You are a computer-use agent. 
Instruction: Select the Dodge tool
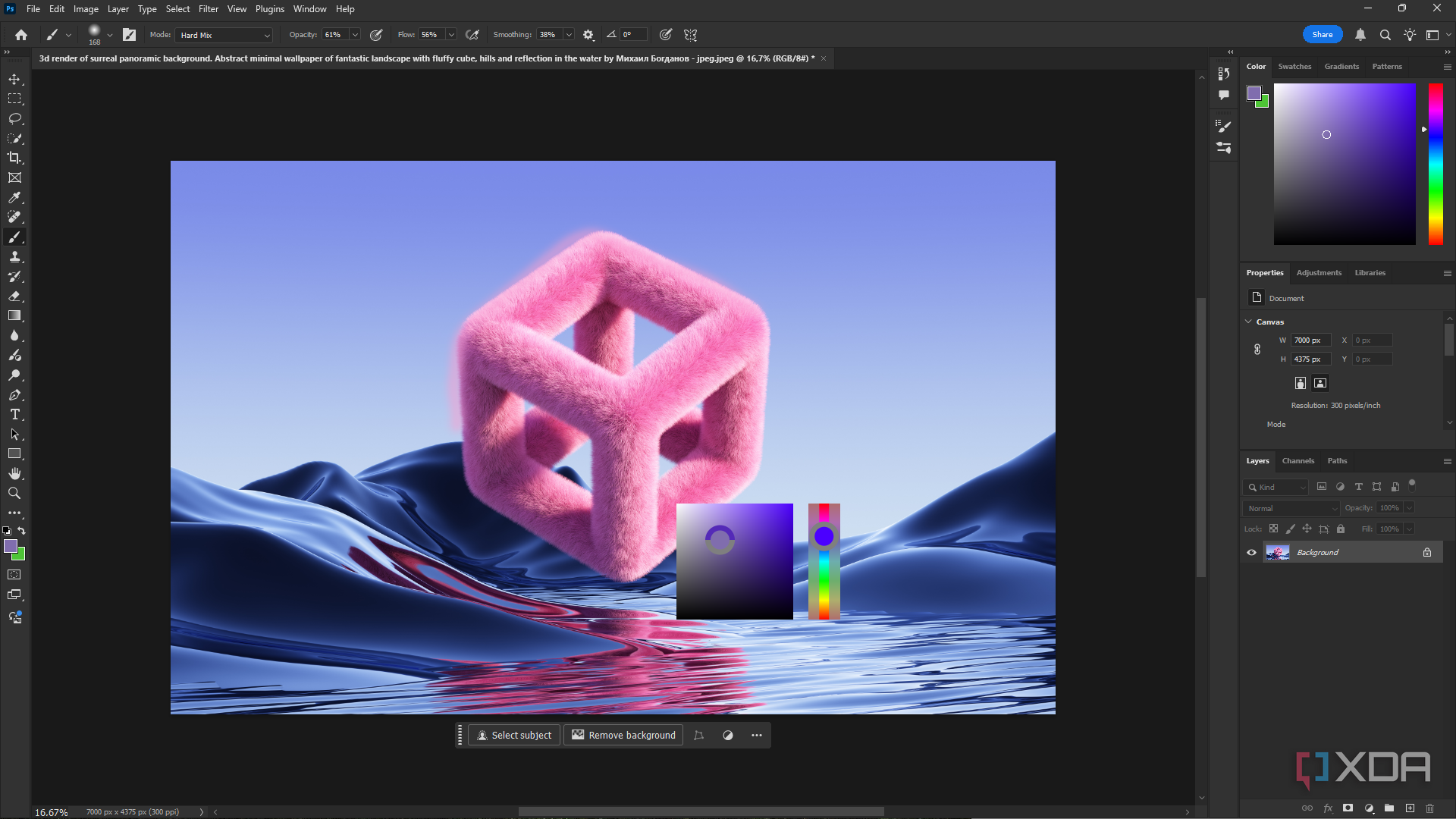(14, 375)
